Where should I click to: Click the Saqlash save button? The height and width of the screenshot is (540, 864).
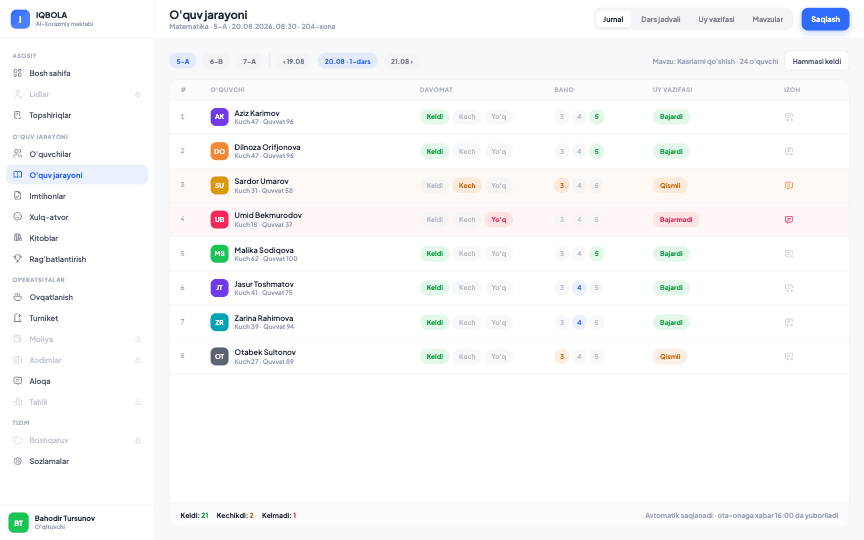825,19
